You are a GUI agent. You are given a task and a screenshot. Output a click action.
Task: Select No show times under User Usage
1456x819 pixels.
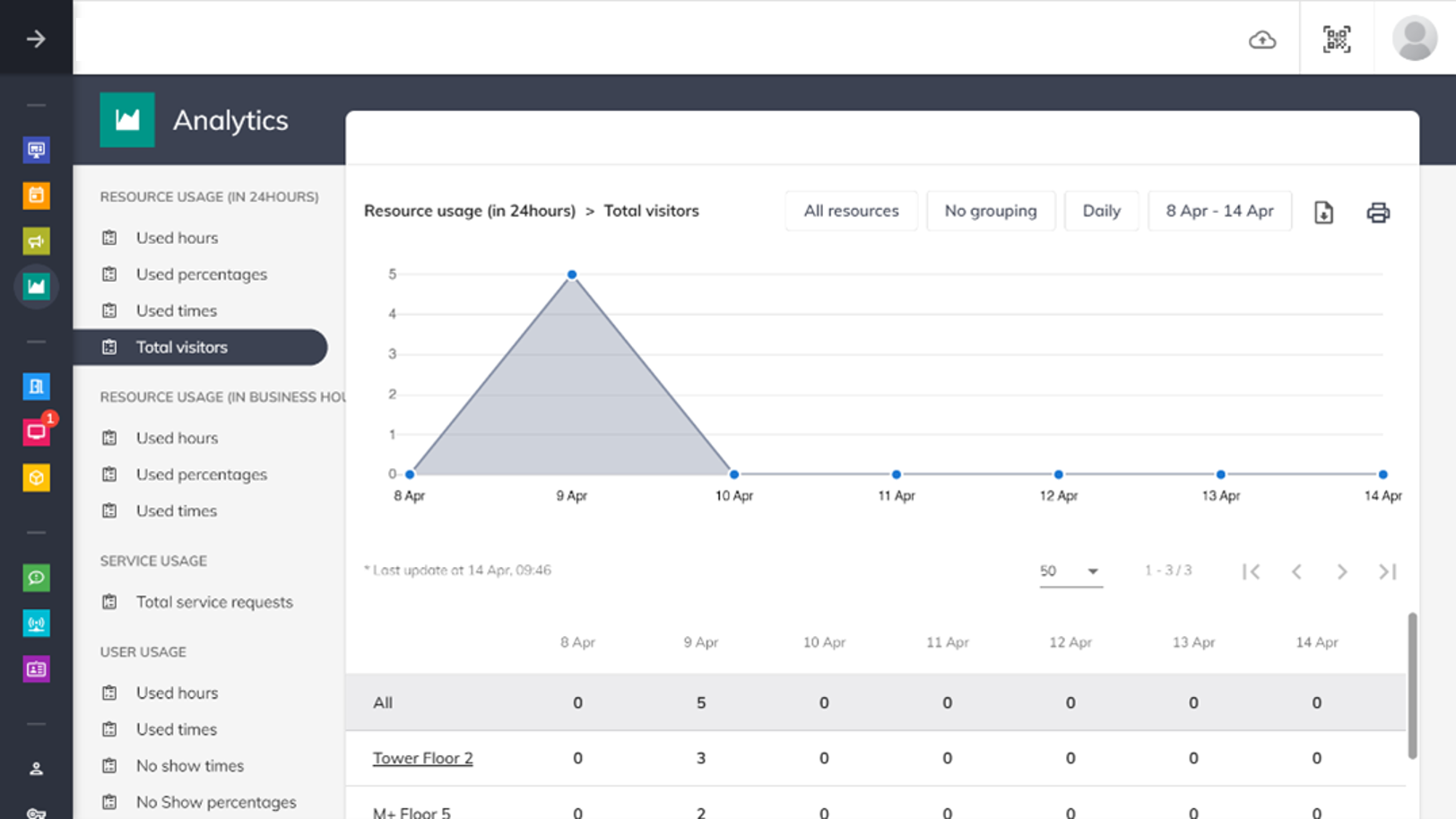pyautogui.click(x=189, y=766)
